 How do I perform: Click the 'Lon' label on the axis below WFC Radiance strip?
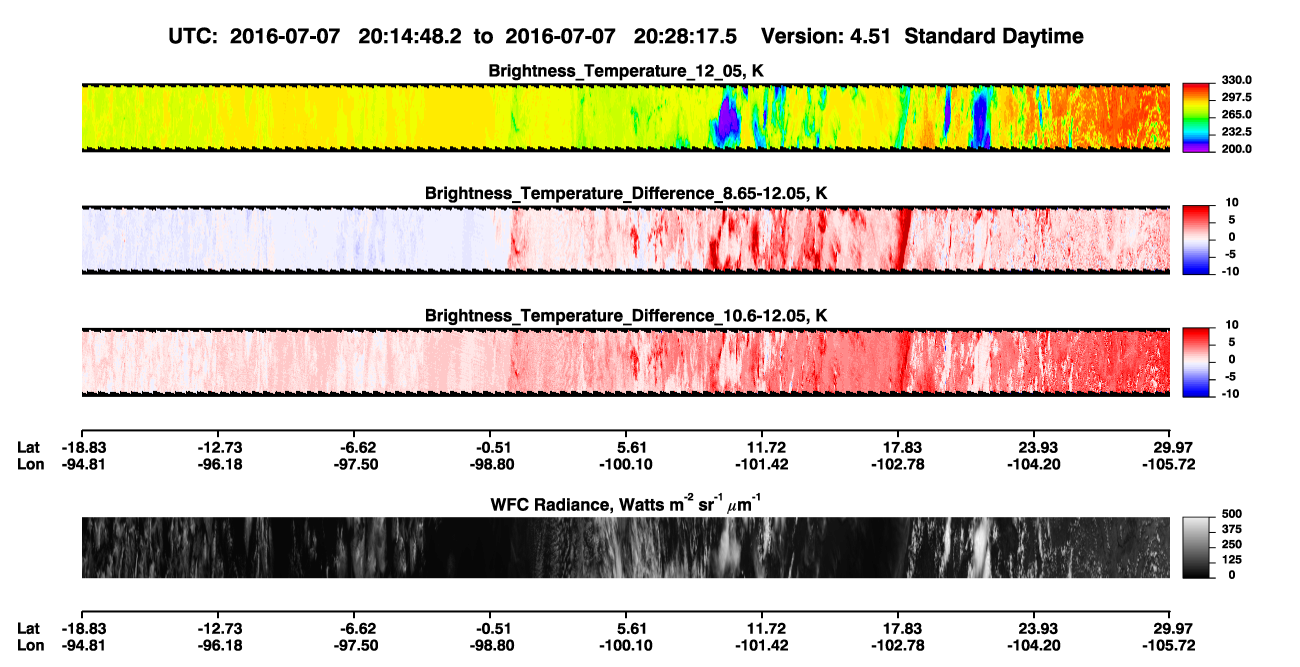tap(30, 646)
